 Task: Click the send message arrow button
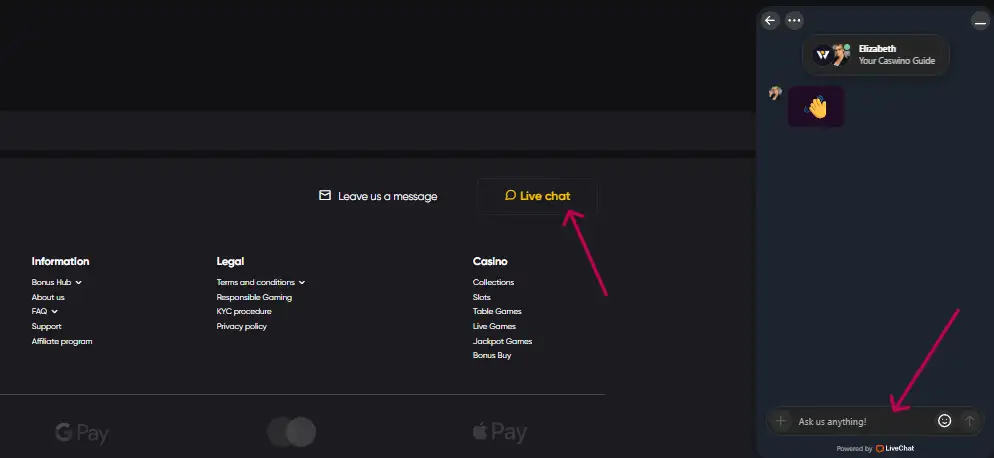969,421
